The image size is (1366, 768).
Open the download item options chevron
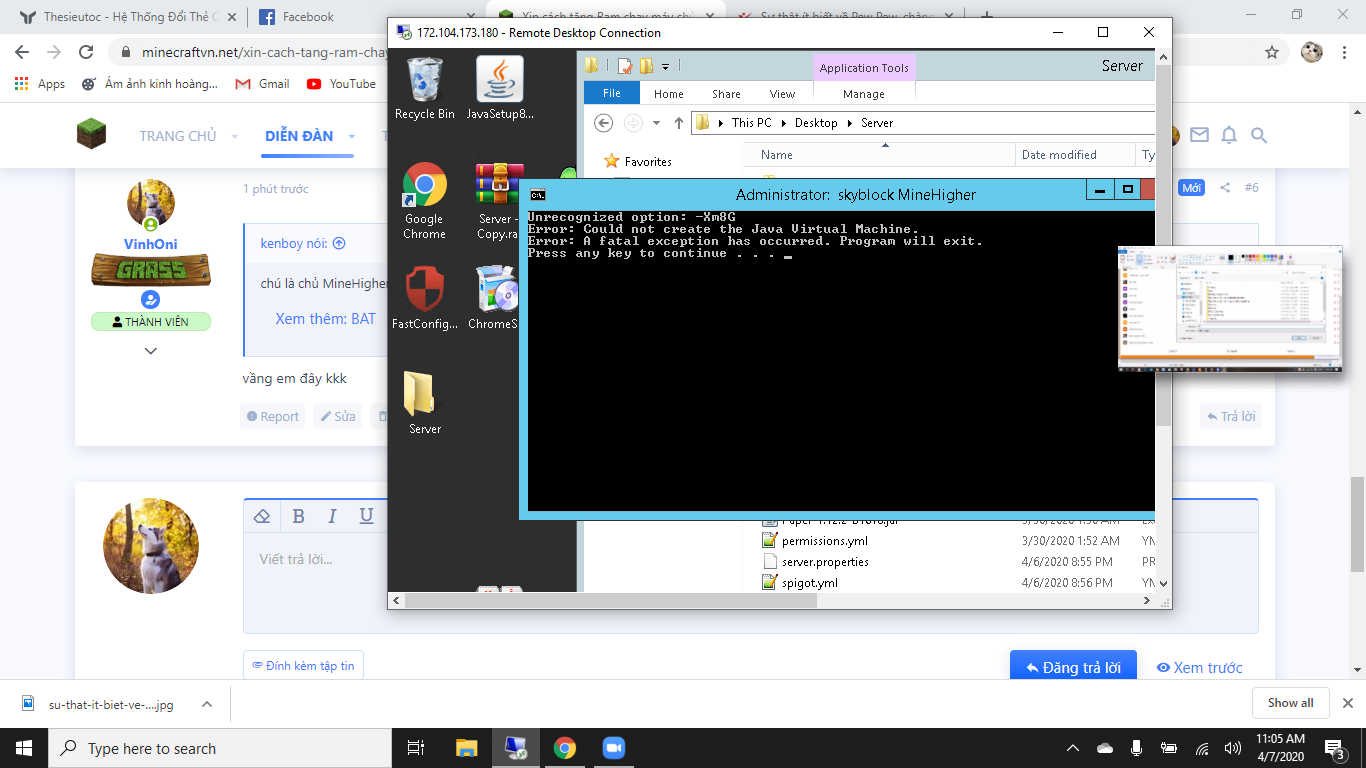[207, 704]
